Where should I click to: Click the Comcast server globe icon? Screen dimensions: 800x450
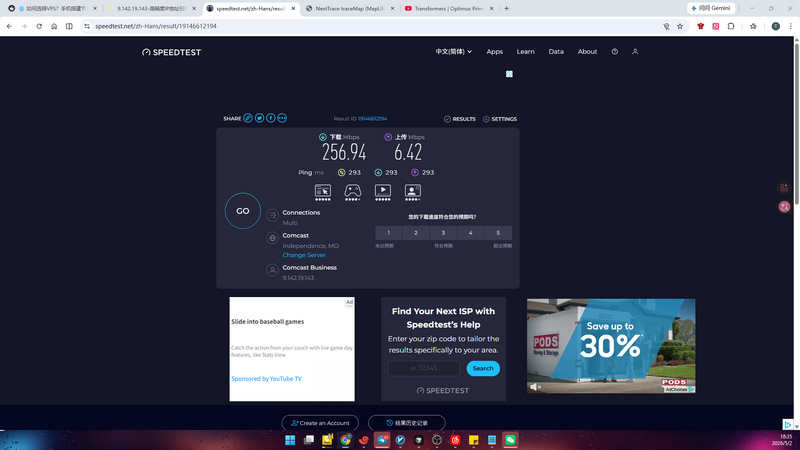(x=272, y=238)
